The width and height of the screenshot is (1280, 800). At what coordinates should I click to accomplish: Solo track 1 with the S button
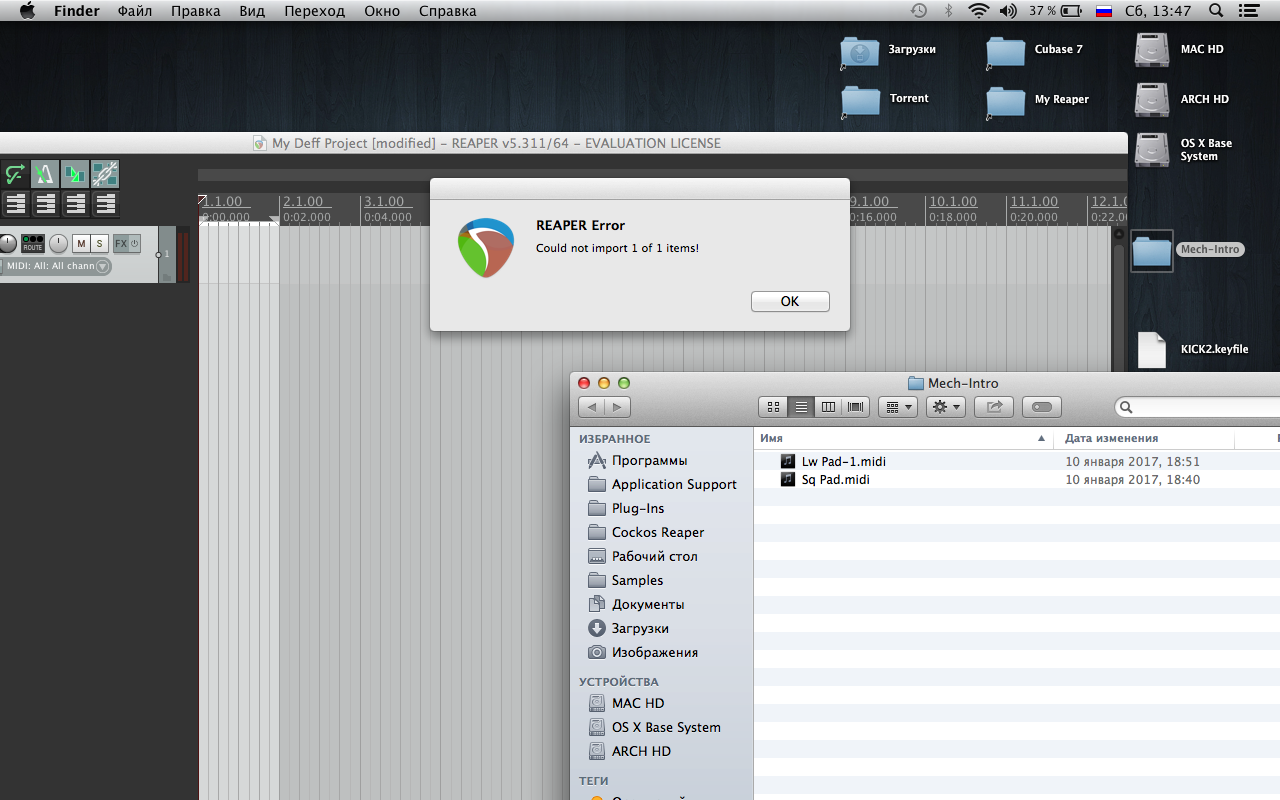(99, 243)
